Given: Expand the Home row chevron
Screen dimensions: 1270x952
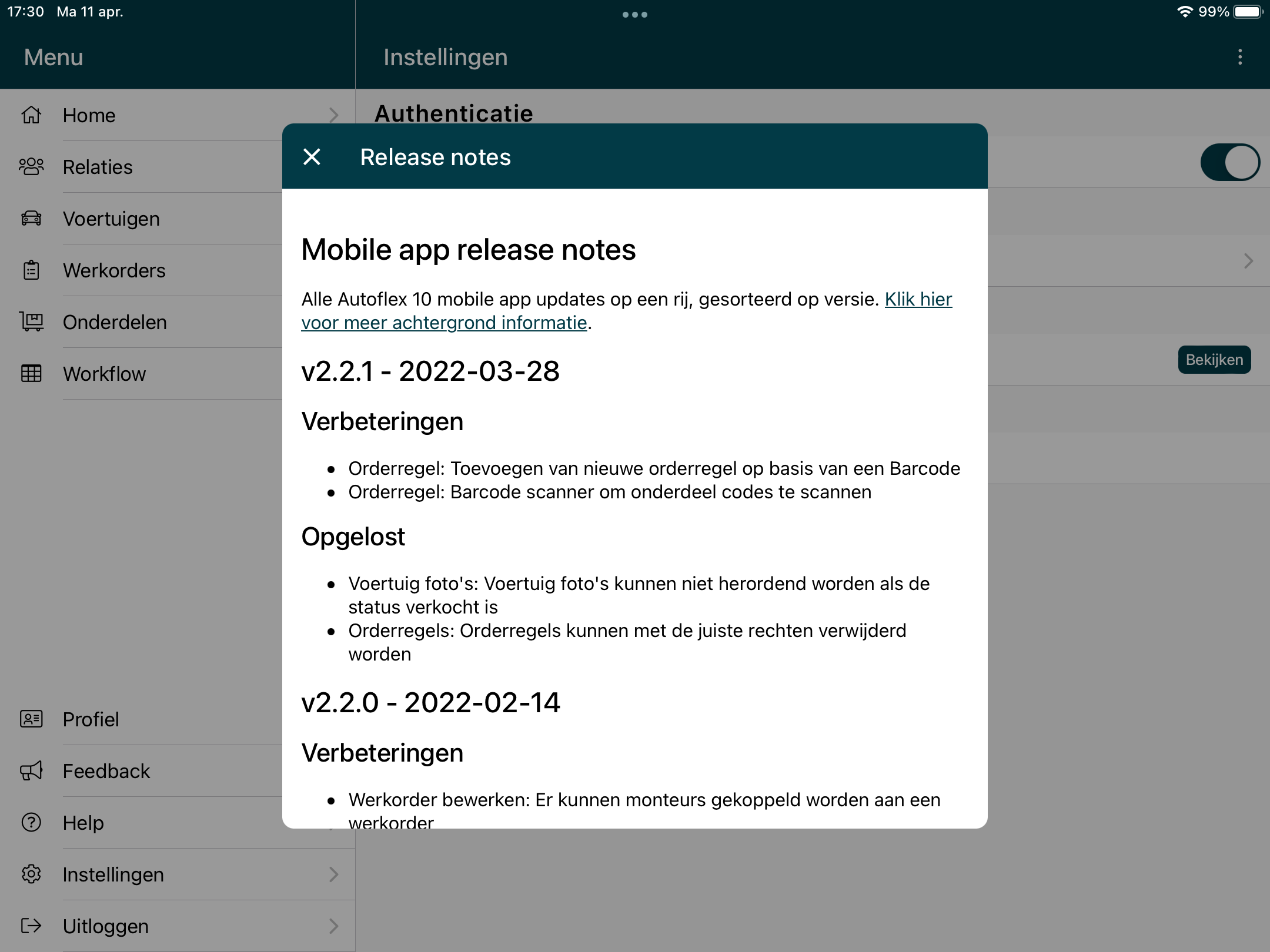Looking at the screenshot, I should click(x=333, y=115).
